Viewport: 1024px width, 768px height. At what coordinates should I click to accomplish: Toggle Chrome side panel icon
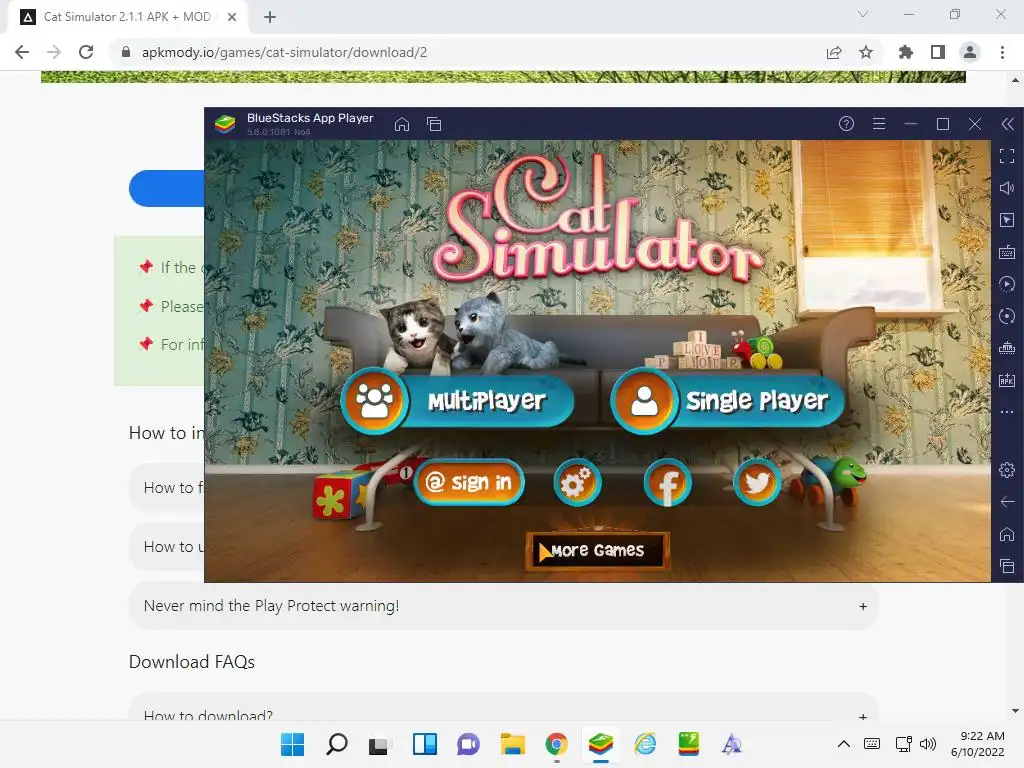[938, 52]
